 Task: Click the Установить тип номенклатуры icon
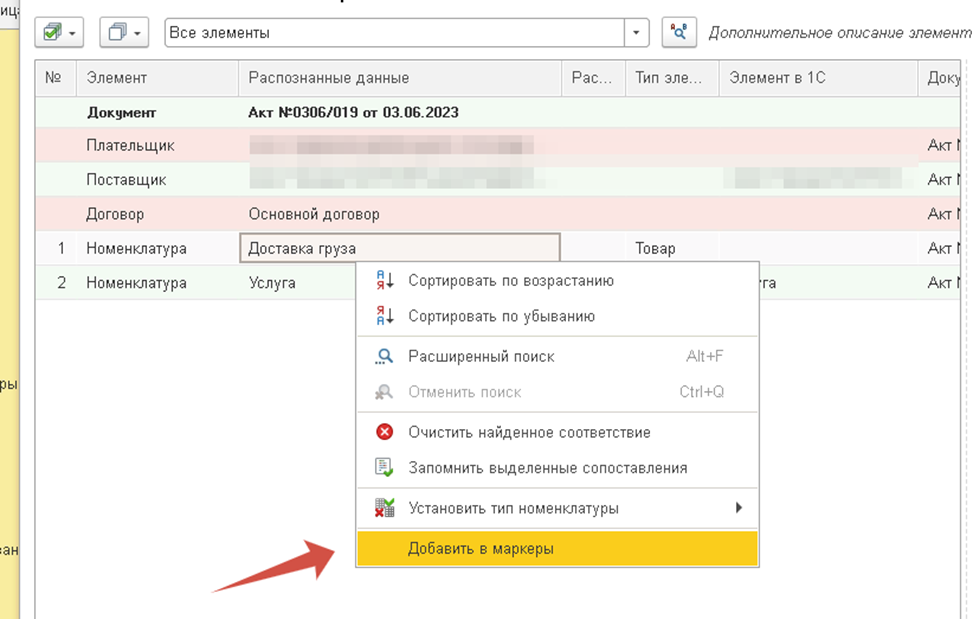(385, 508)
